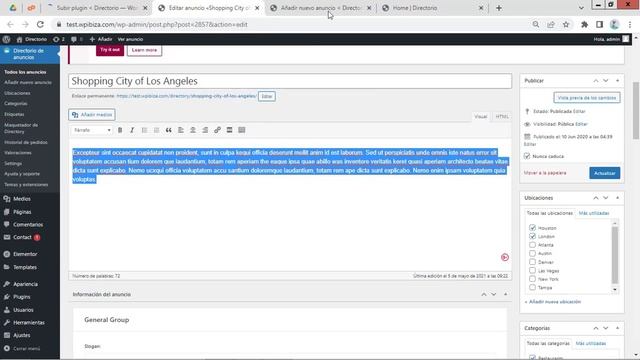Image resolution: width=640 pixels, height=360 pixels.
Task: Open the pending updates indicator
Action: pos(59,39)
